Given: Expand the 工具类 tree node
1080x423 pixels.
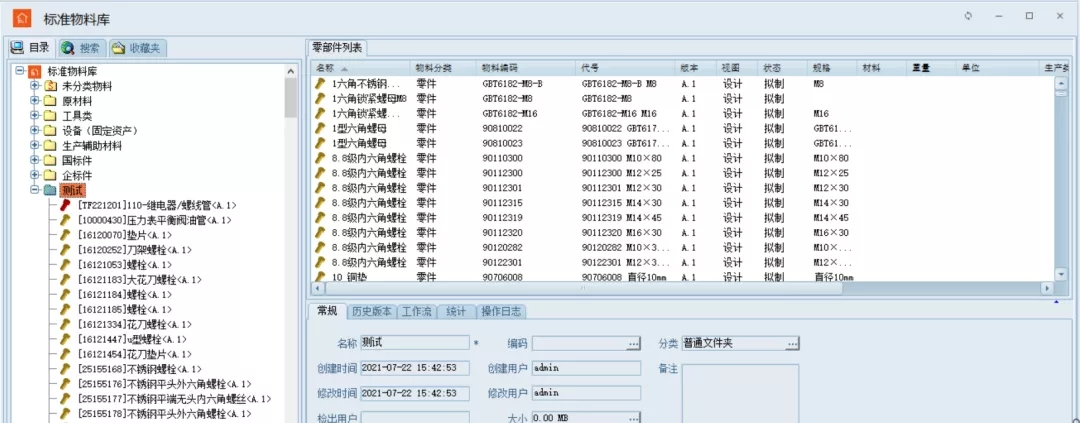Looking at the screenshot, I should tap(35, 116).
